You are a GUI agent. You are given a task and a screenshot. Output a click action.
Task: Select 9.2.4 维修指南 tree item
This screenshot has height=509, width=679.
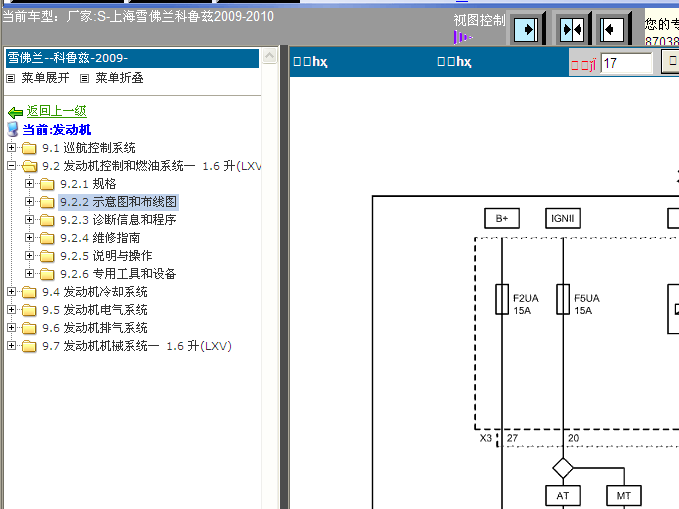pyautogui.click(x=100, y=238)
